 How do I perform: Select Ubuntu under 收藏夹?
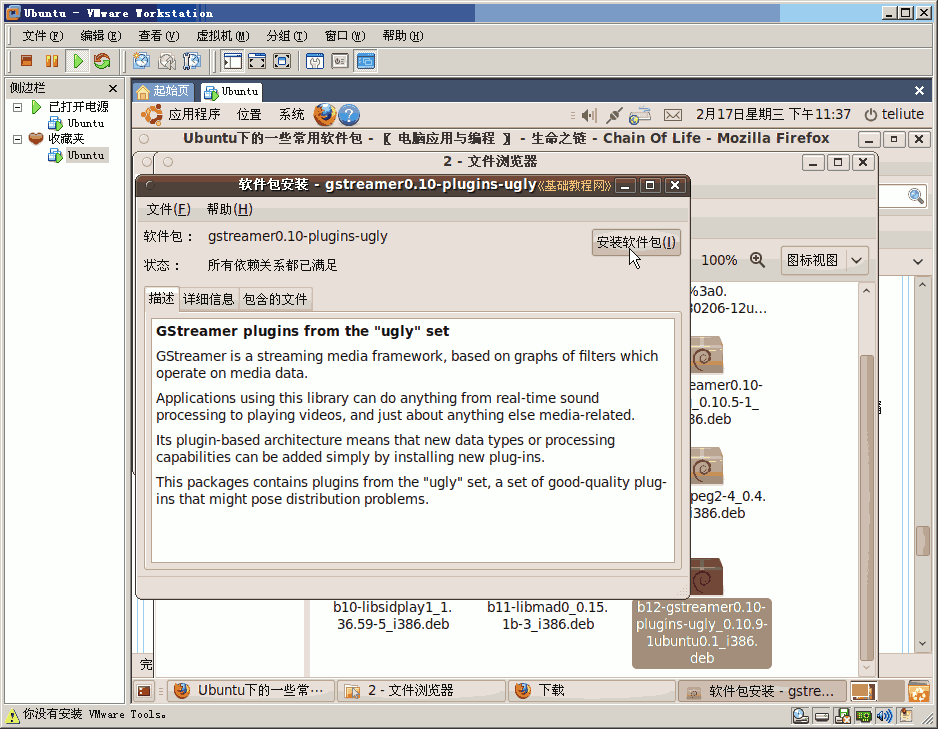pos(86,155)
